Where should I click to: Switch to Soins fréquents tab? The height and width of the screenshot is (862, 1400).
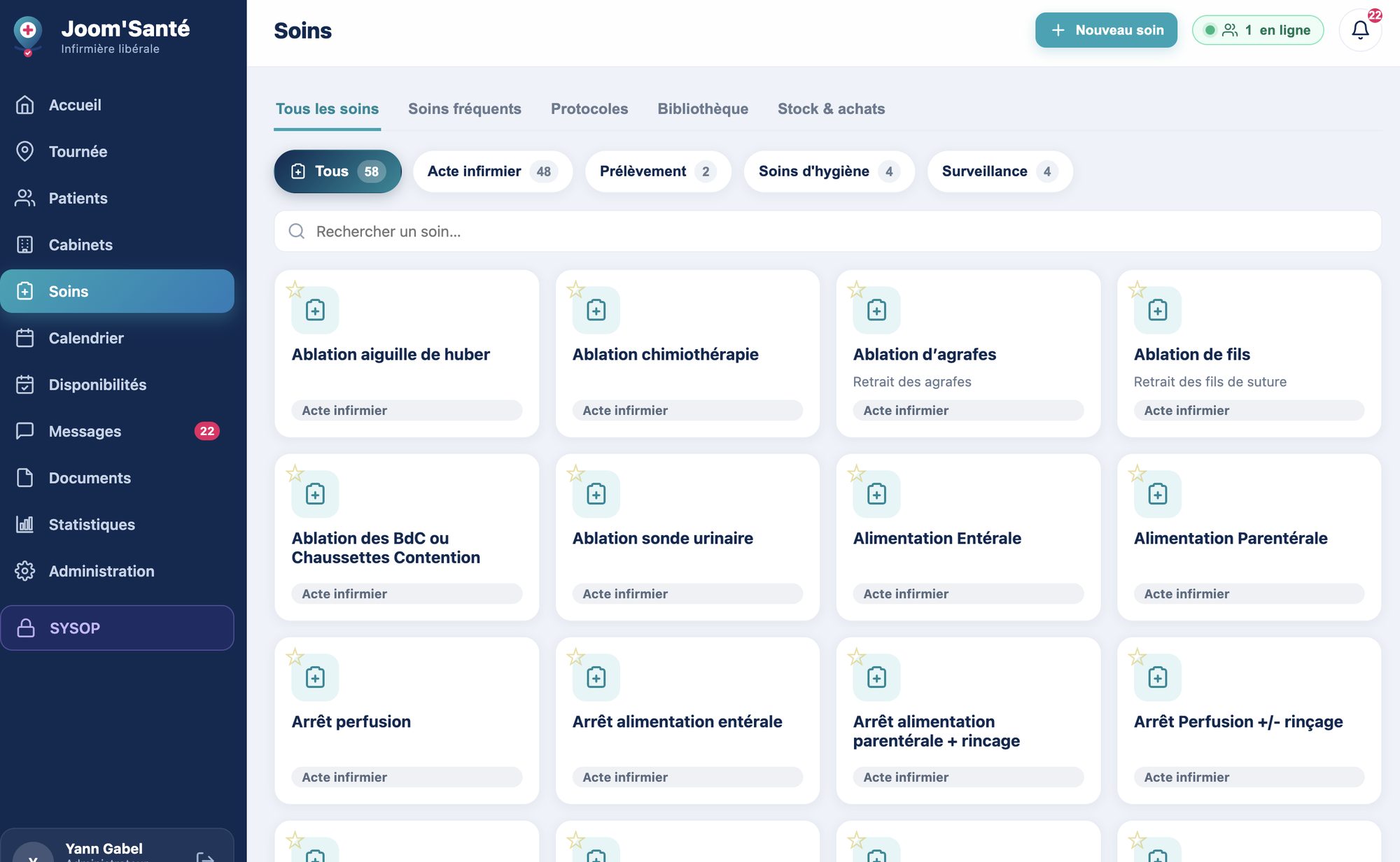[x=465, y=109]
